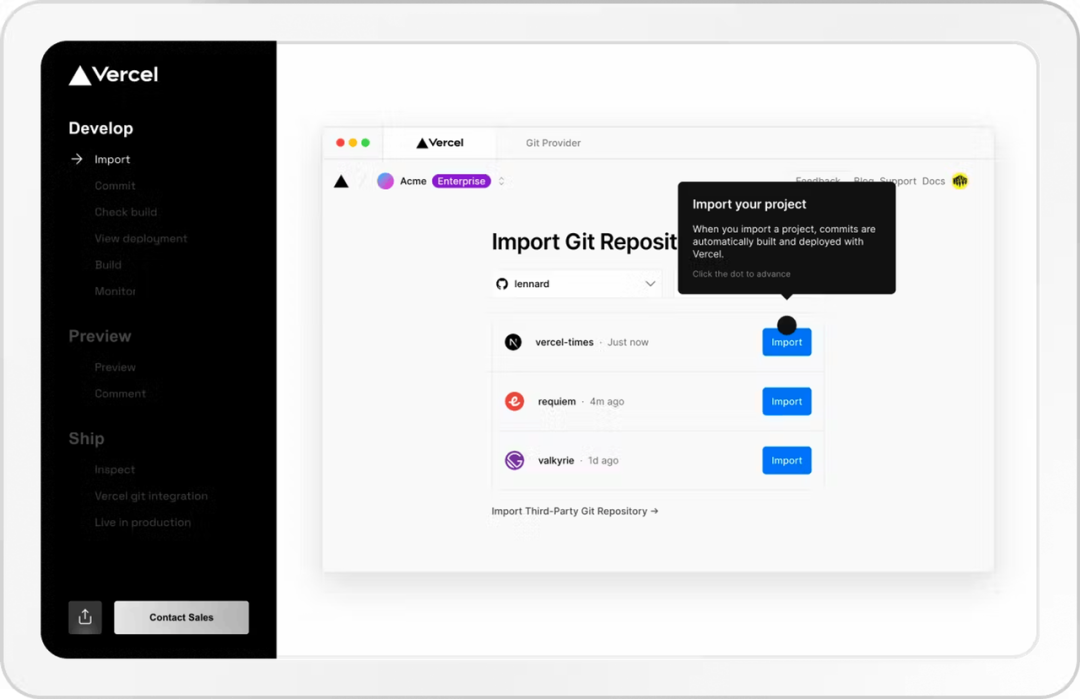This screenshot has height=699, width=1080.
Task: Click the Next.js icon beside vercel-times
Action: click(x=513, y=342)
